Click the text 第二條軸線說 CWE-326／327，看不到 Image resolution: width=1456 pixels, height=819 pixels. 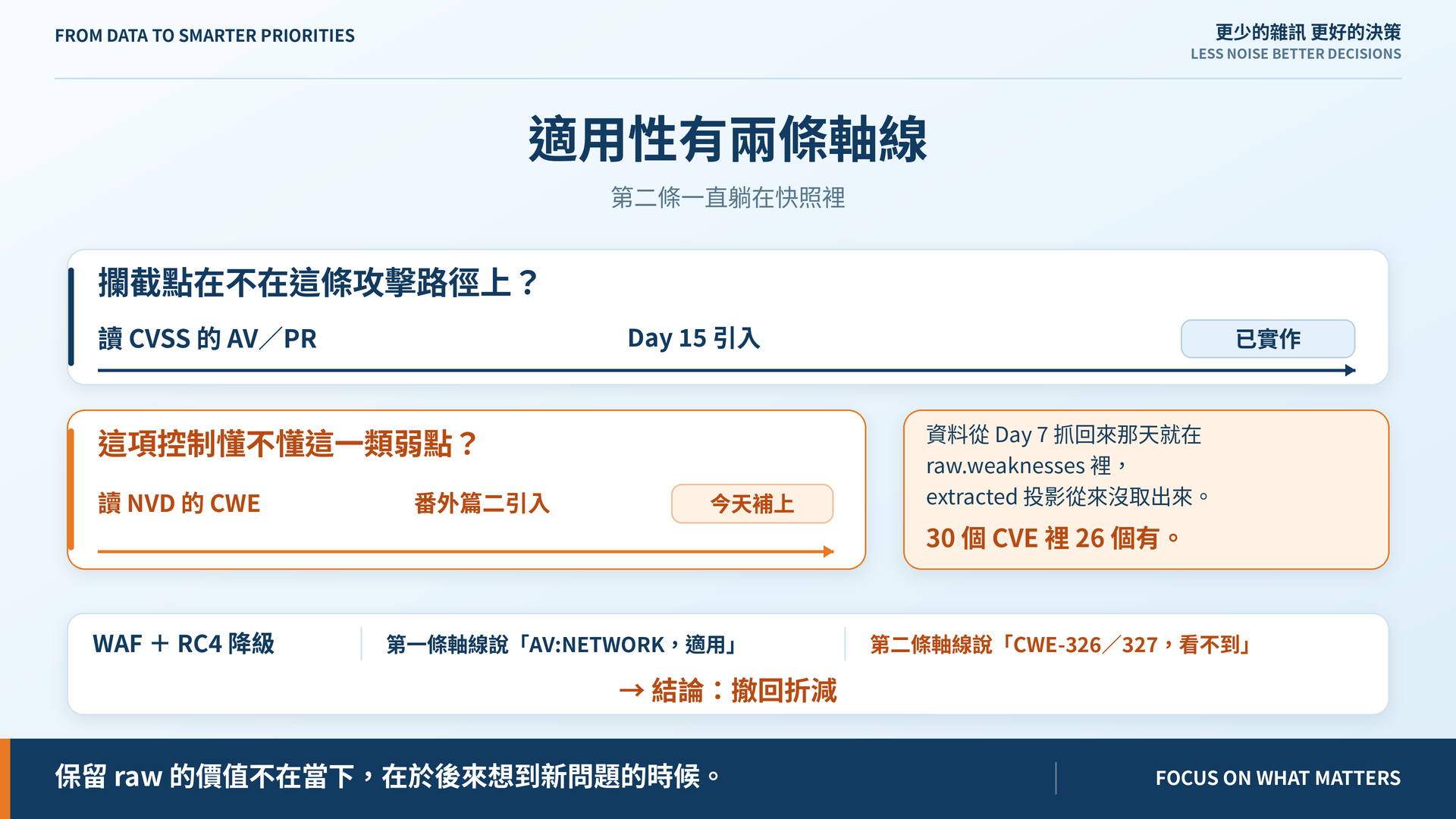(x=1062, y=645)
